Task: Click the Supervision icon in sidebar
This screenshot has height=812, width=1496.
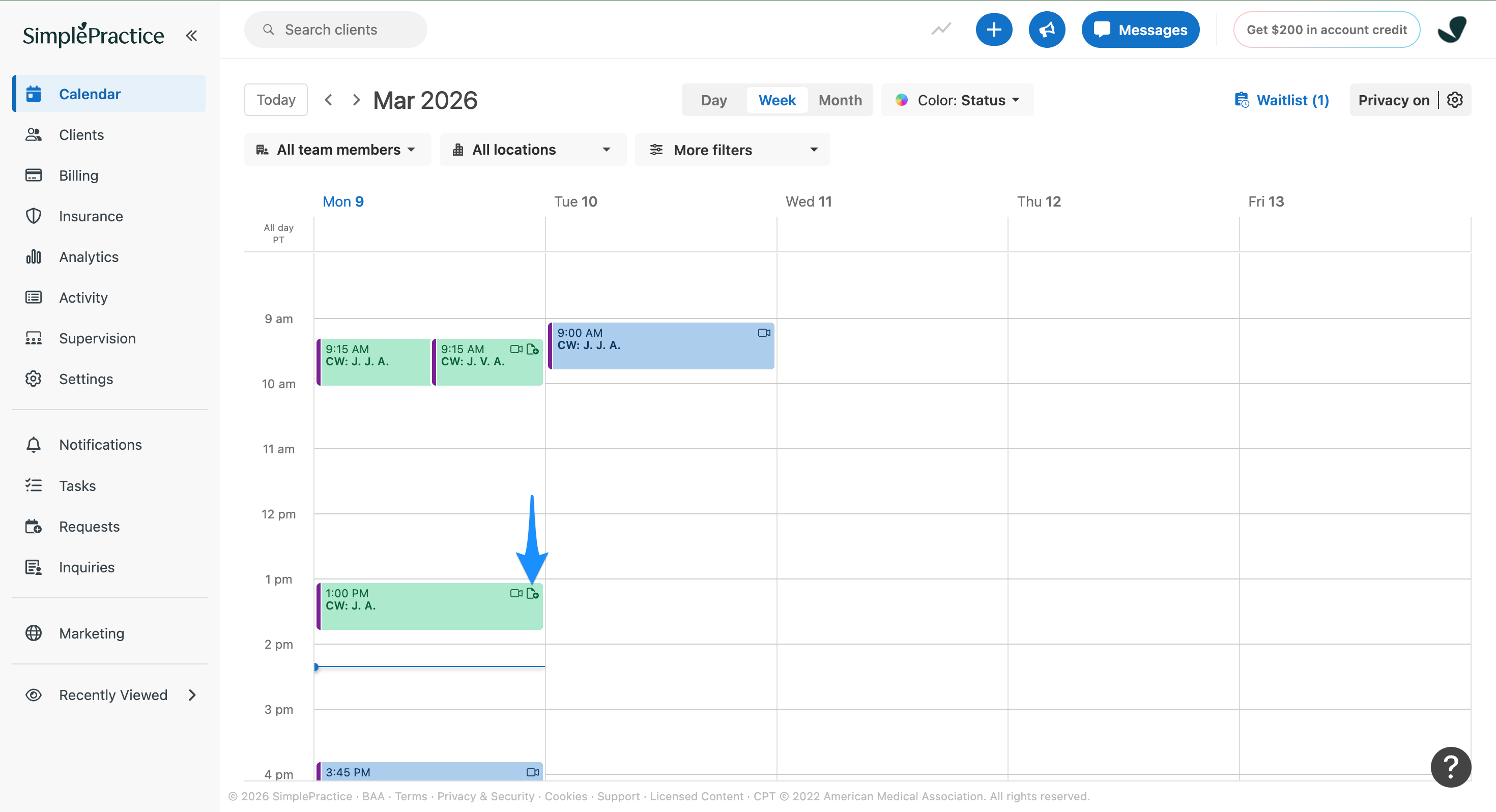Action: (34, 337)
